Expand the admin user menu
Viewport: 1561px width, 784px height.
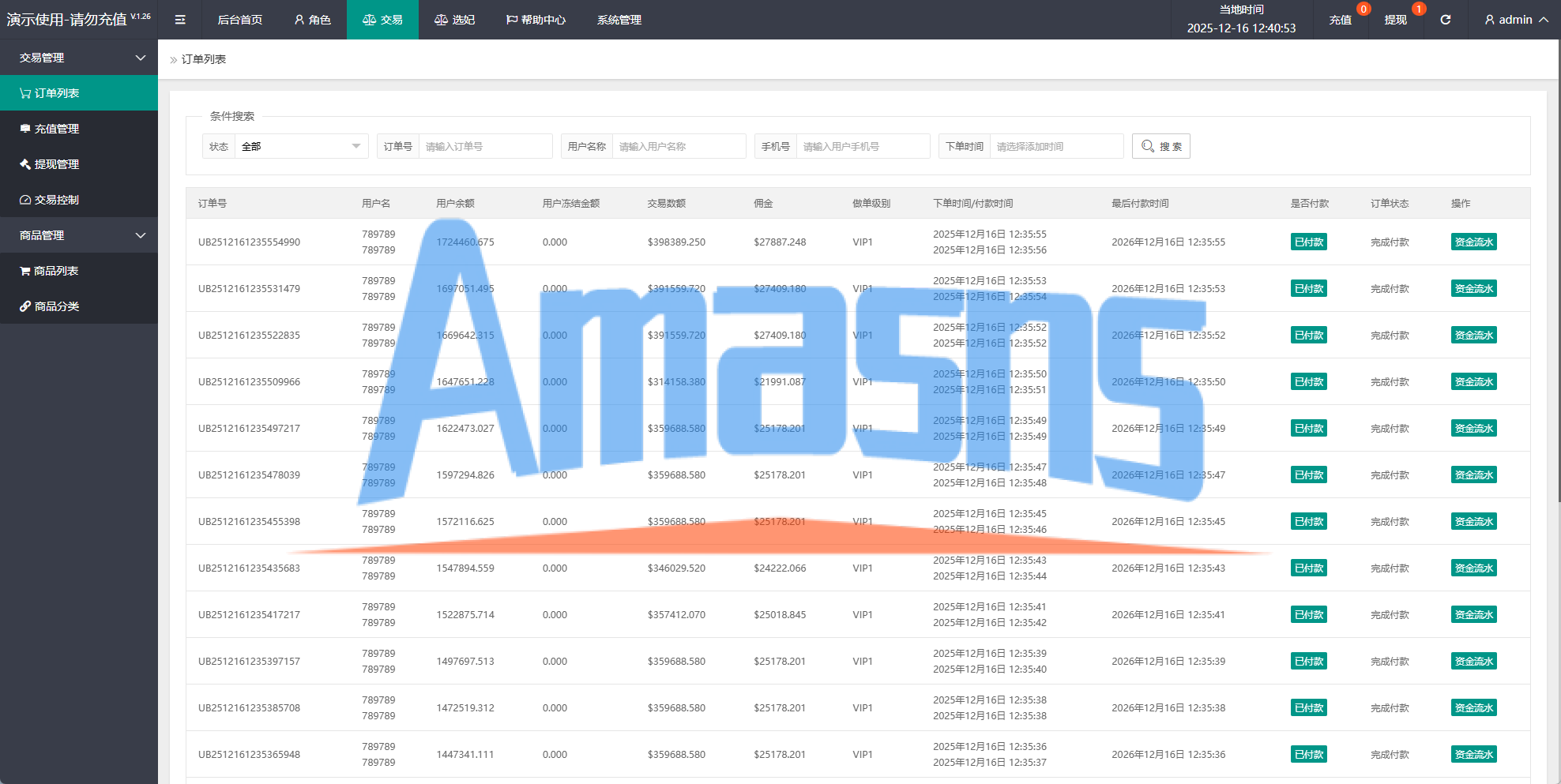1516,20
